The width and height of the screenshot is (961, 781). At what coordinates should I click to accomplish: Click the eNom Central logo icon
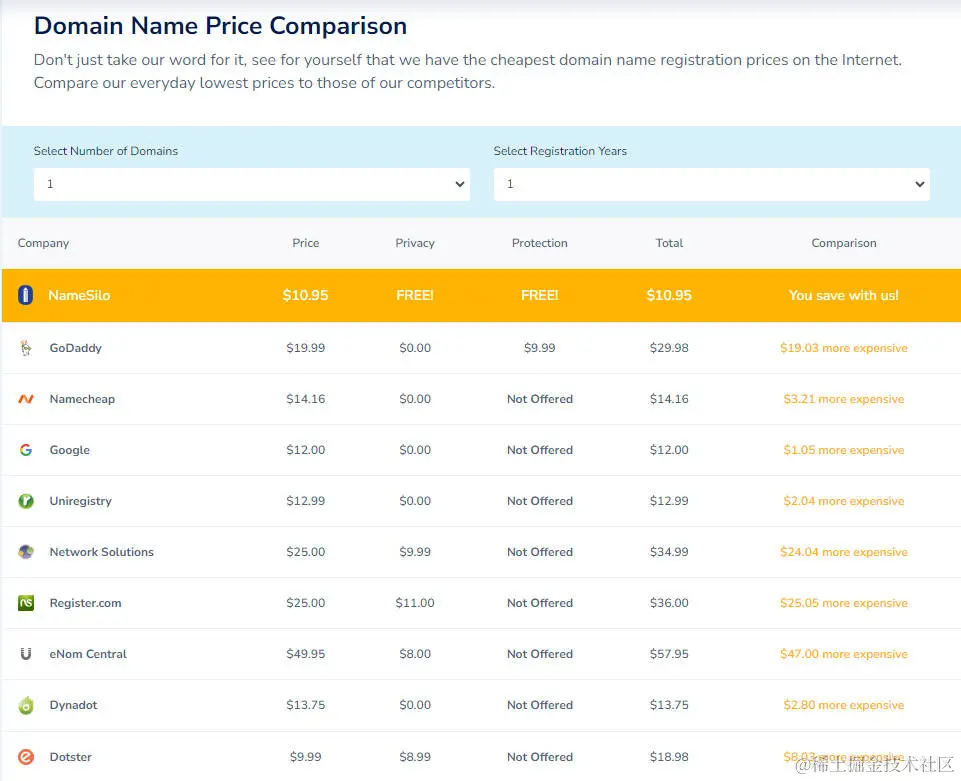point(26,654)
